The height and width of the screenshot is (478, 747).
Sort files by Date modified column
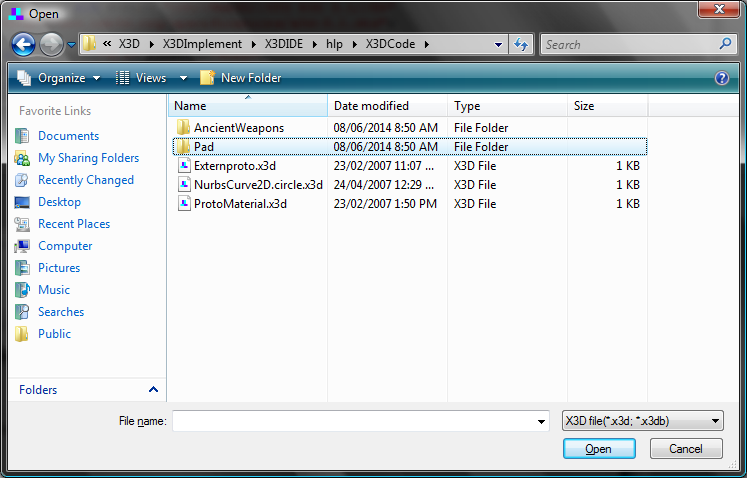371,106
